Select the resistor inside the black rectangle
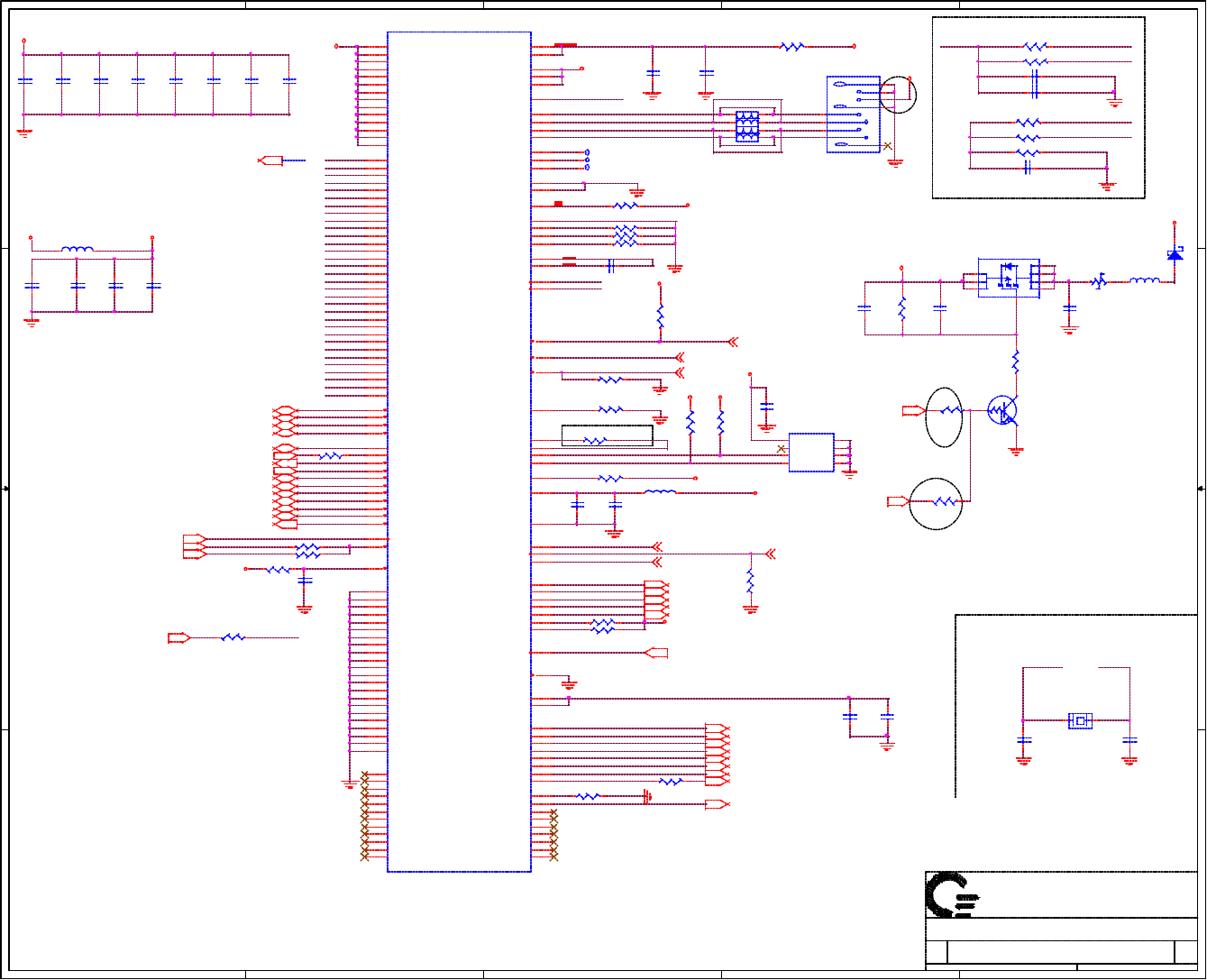This screenshot has width=1207, height=980. tap(595, 441)
